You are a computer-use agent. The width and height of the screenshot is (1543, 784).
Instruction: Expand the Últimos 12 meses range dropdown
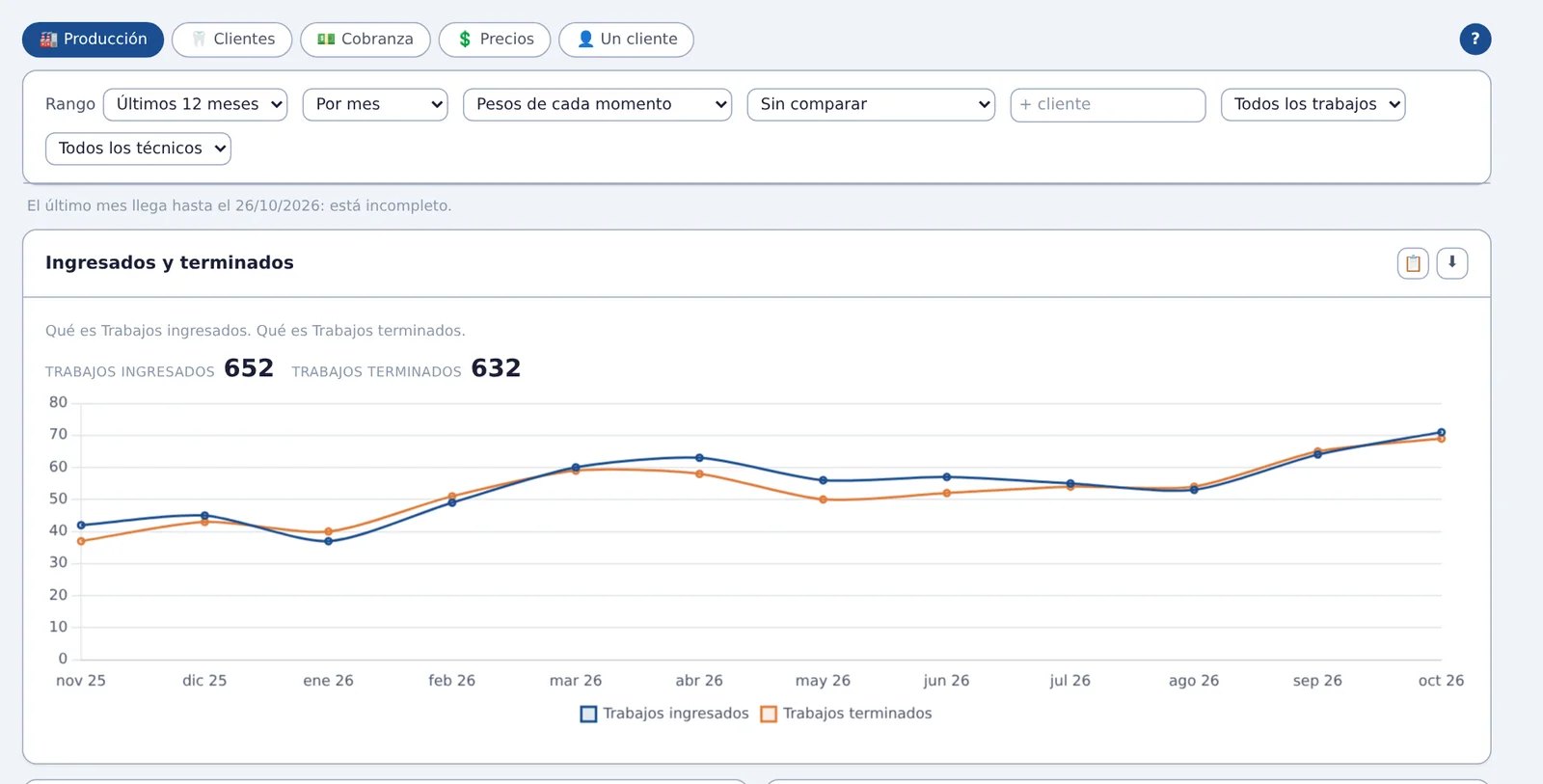196,104
